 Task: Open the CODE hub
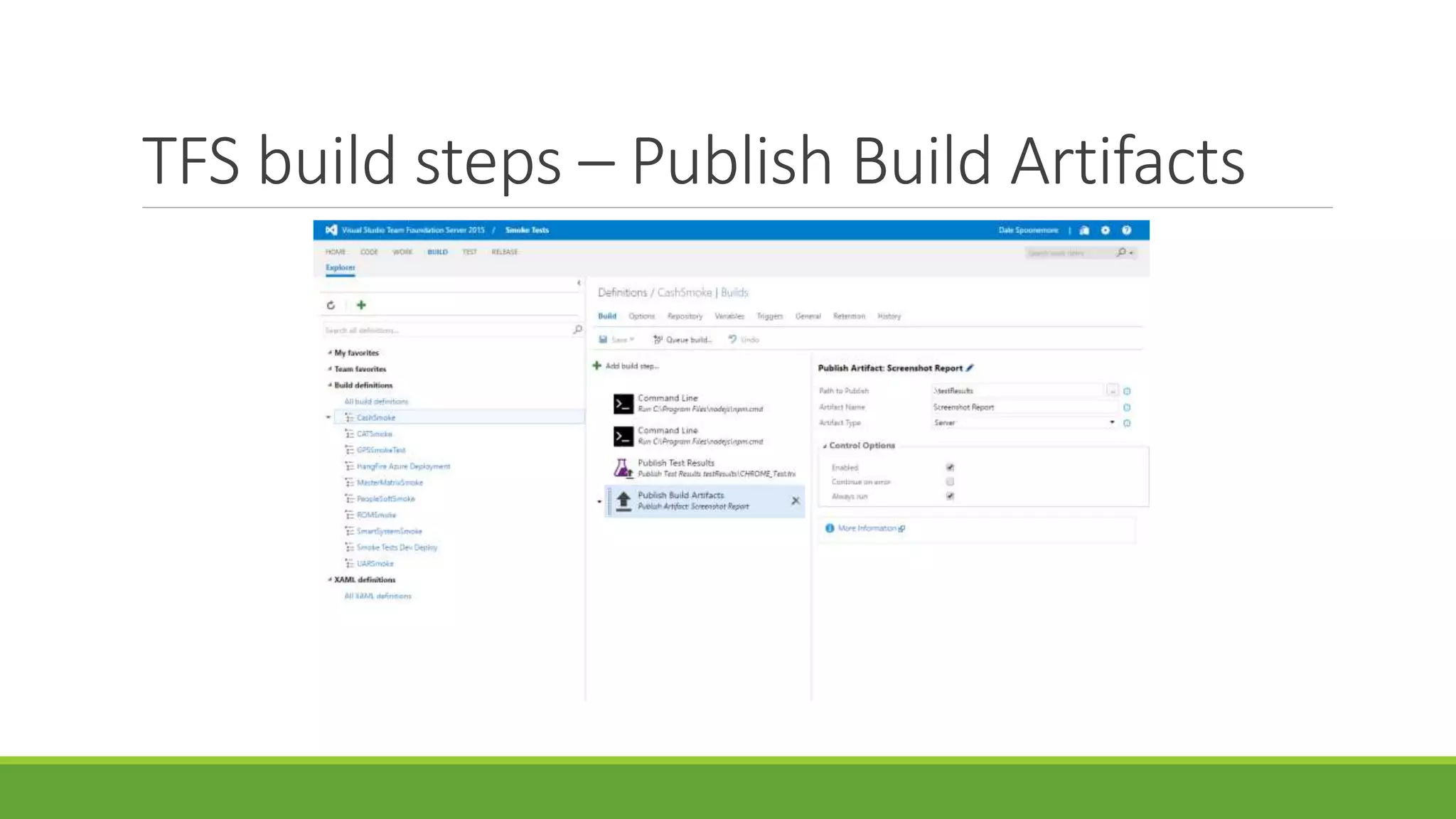(x=369, y=252)
